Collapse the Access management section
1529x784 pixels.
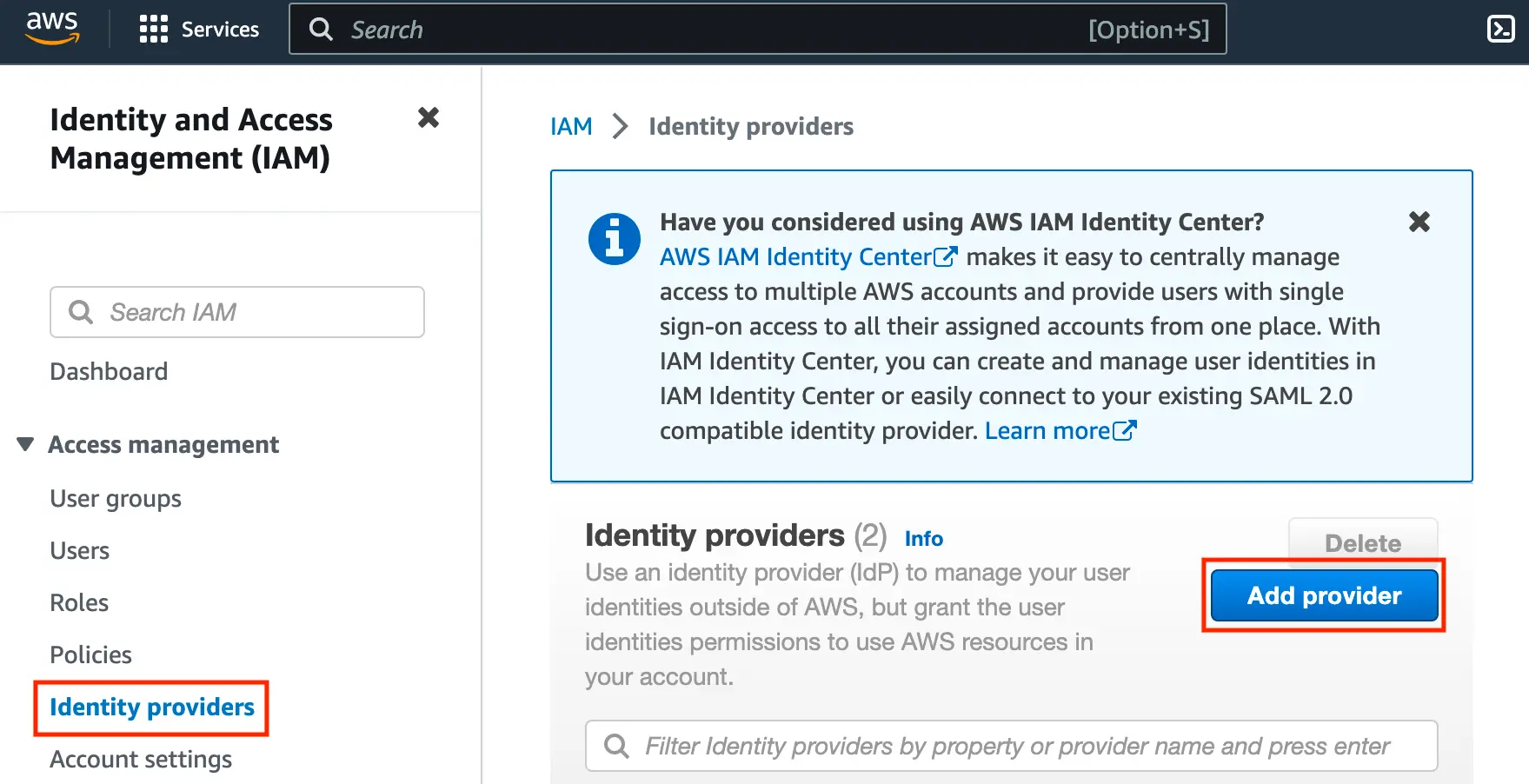(25, 445)
